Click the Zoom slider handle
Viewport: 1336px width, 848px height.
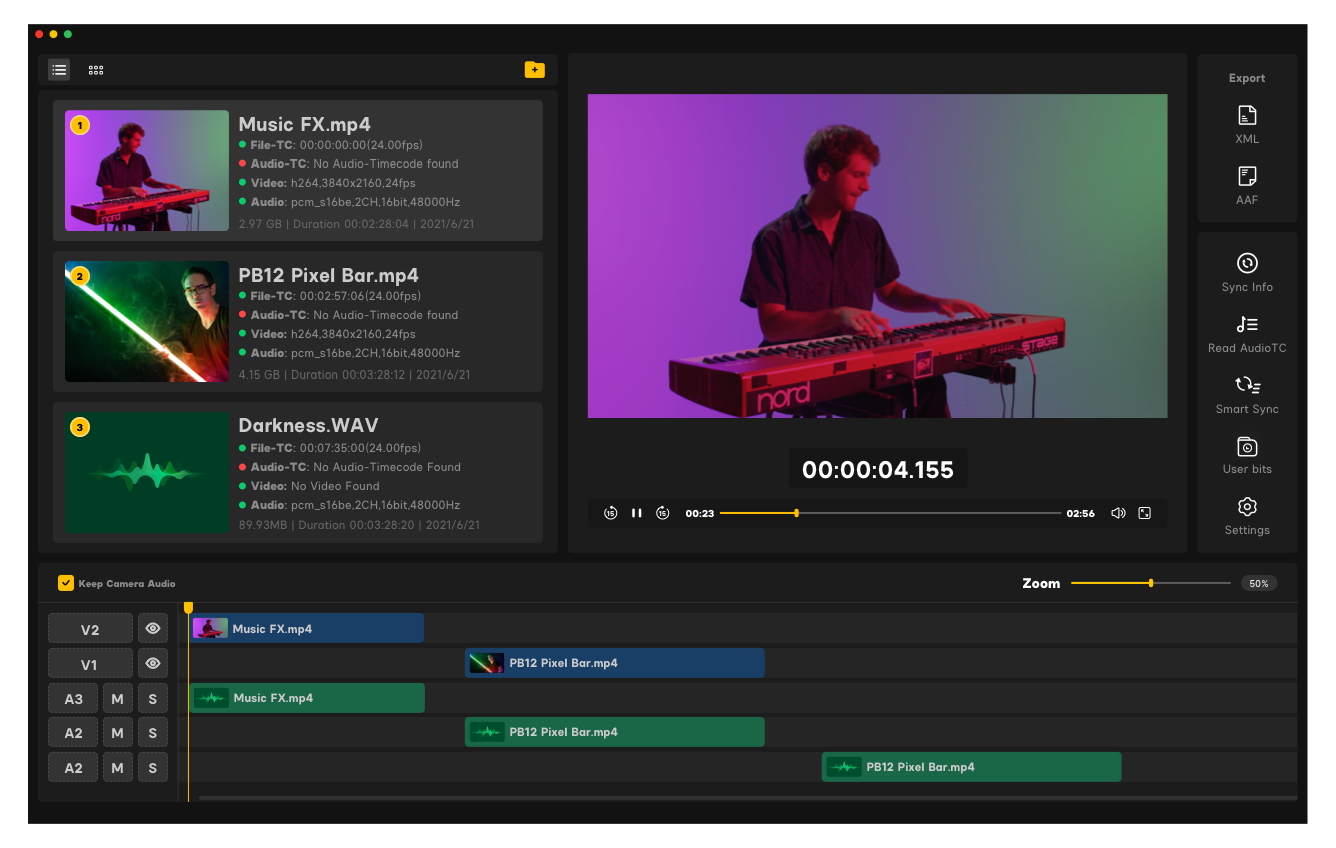(1151, 583)
